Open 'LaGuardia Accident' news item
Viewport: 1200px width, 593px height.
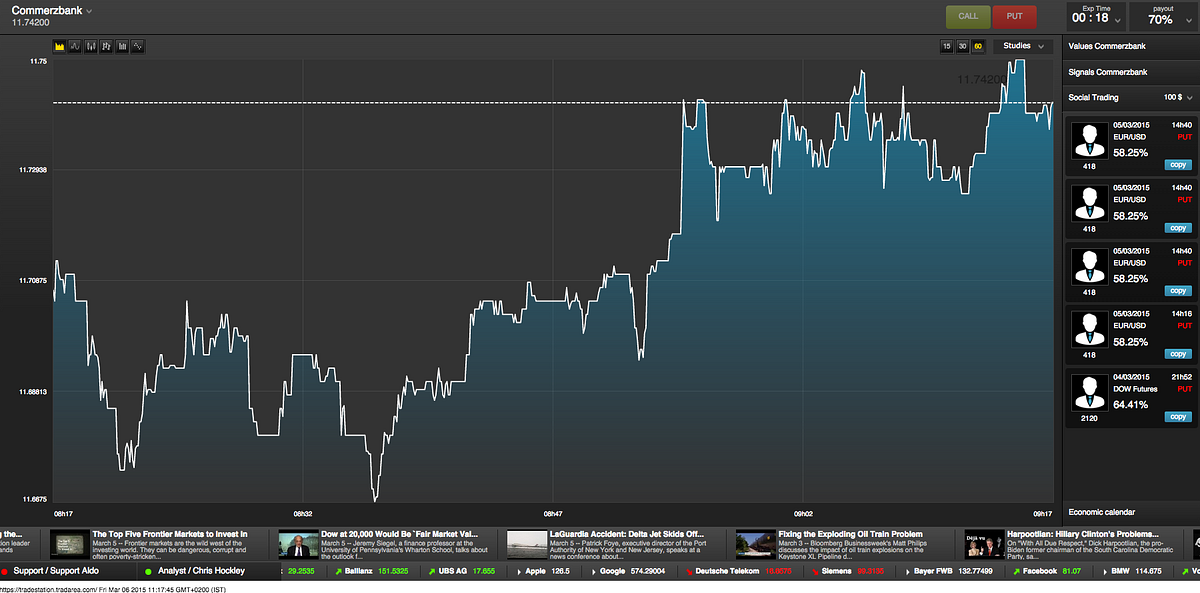point(627,534)
